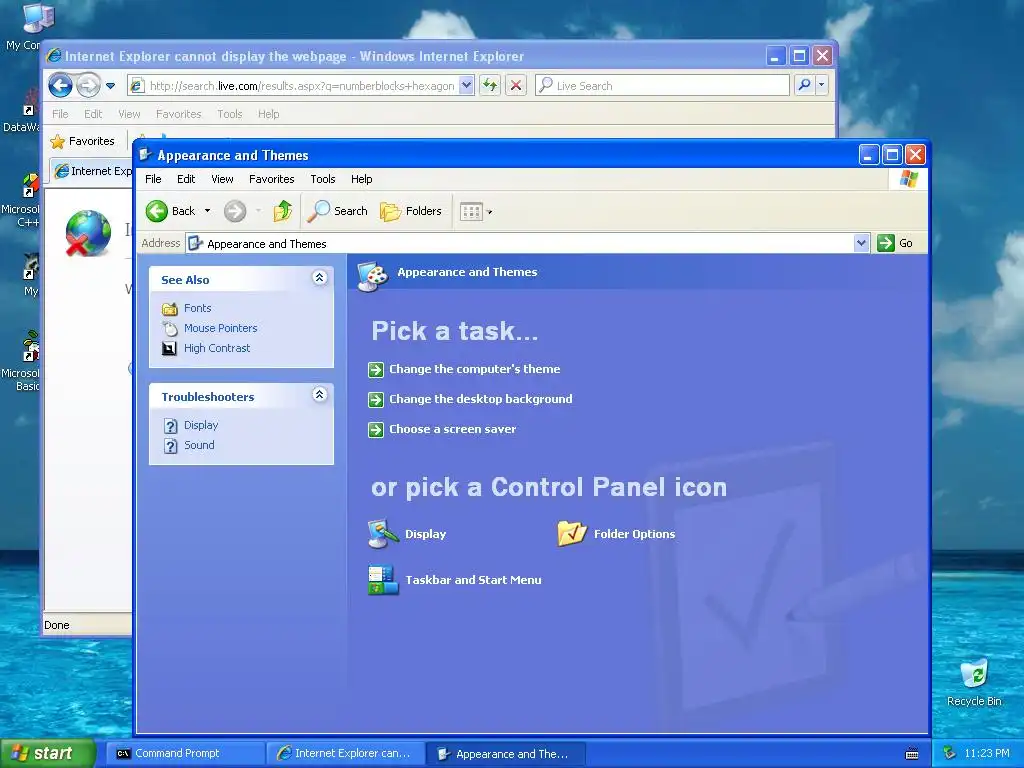Switch to Command Prompt taskbar button
The height and width of the screenshot is (768, 1024).
point(185,754)
